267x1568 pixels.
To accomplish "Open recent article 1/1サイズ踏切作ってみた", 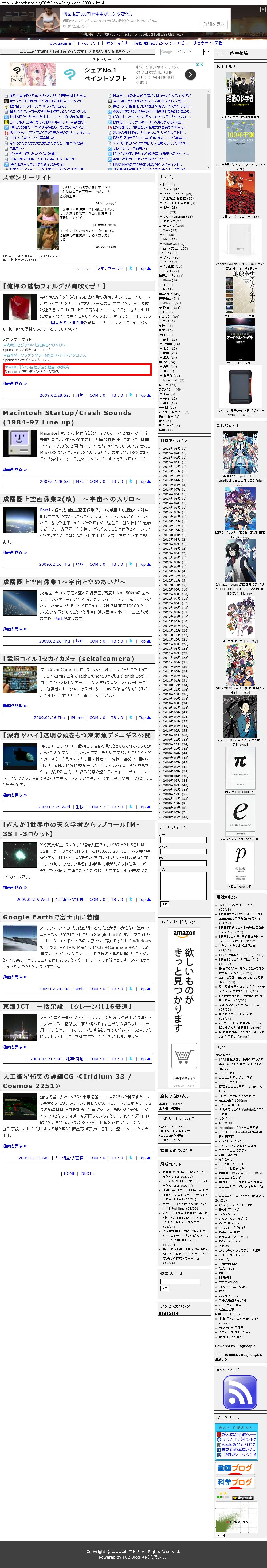I will click(x=236, y=905).
